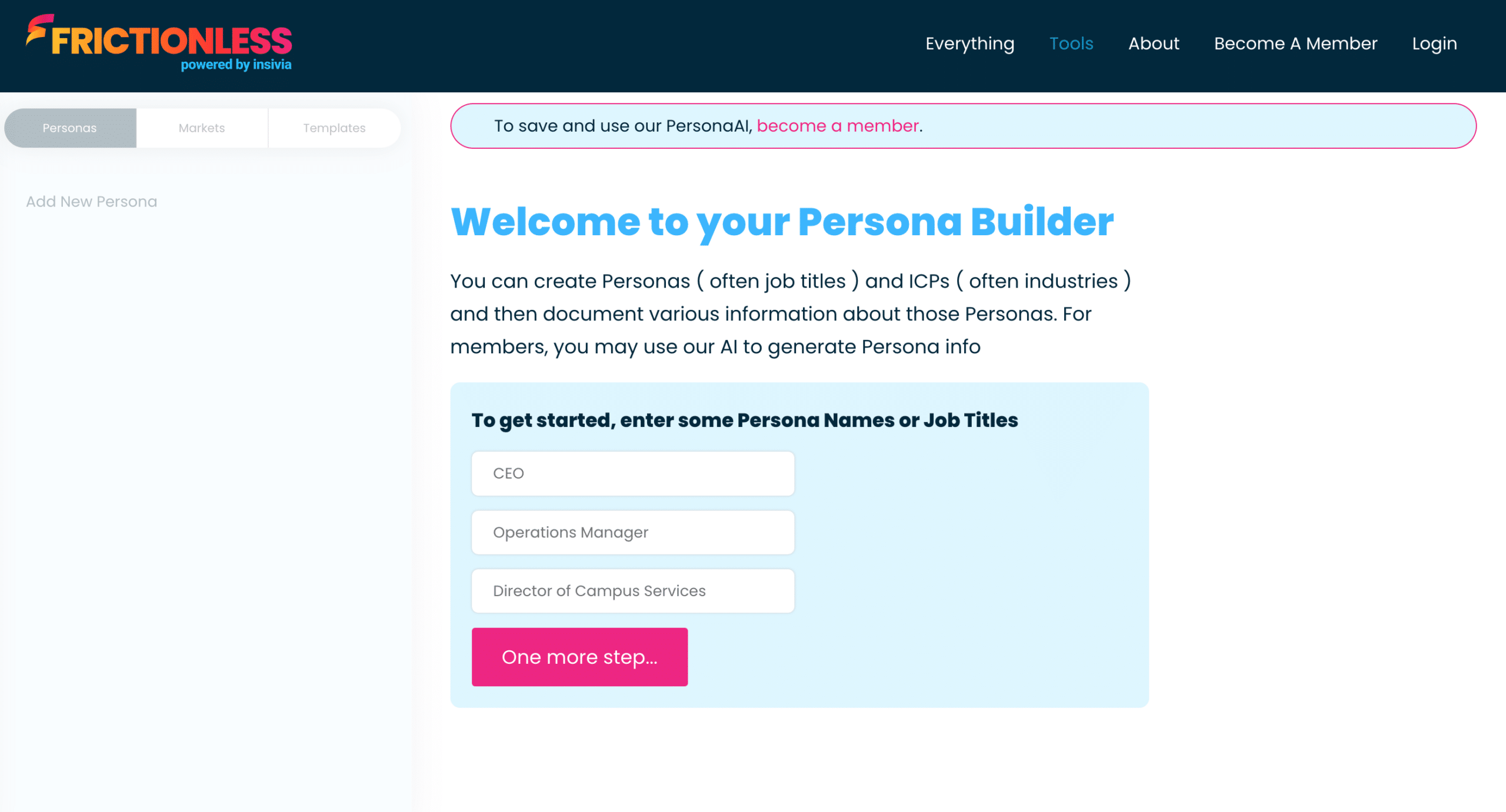Click the One more step button
Screen dimensions: 1506x812
point(580,657)
